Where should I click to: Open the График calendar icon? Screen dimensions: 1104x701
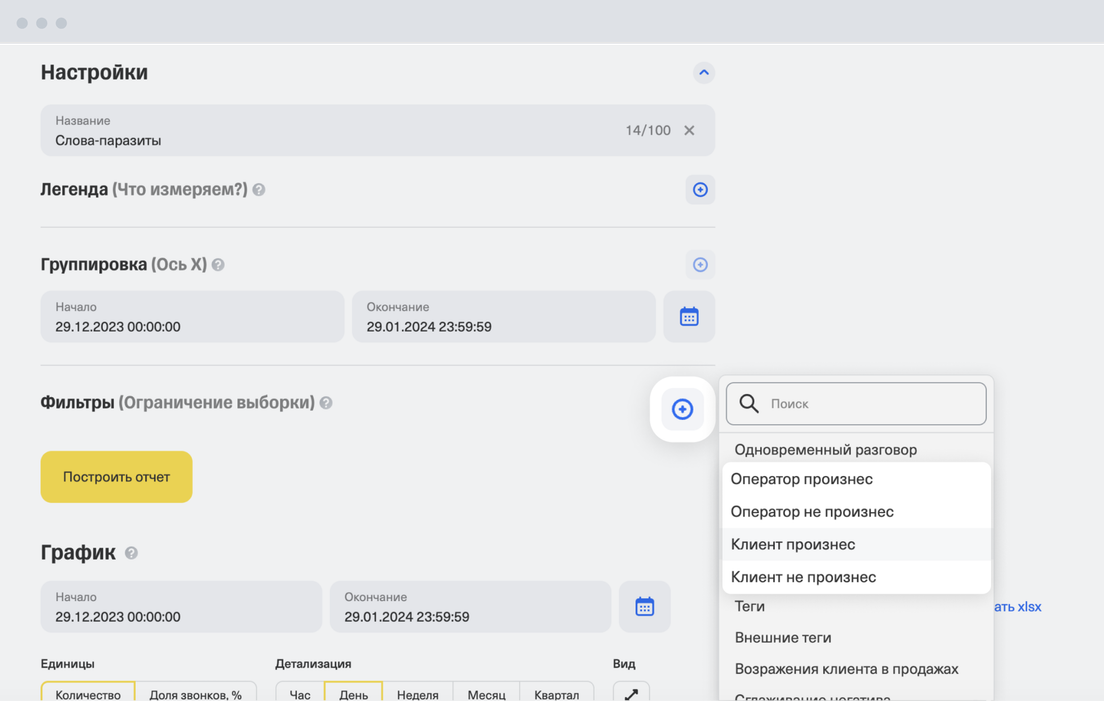pos(644,607)
